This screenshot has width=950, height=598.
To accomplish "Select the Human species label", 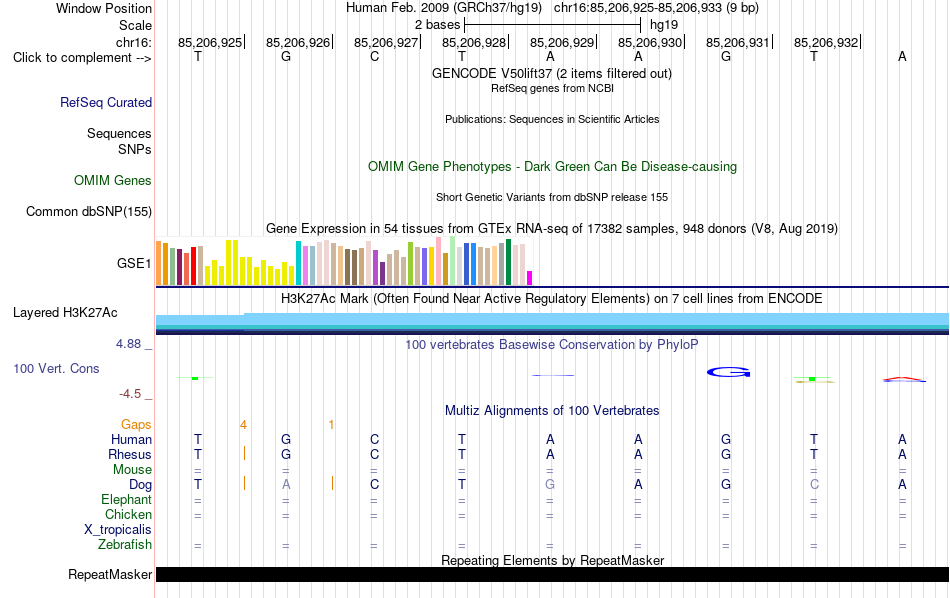I will 131,439.
